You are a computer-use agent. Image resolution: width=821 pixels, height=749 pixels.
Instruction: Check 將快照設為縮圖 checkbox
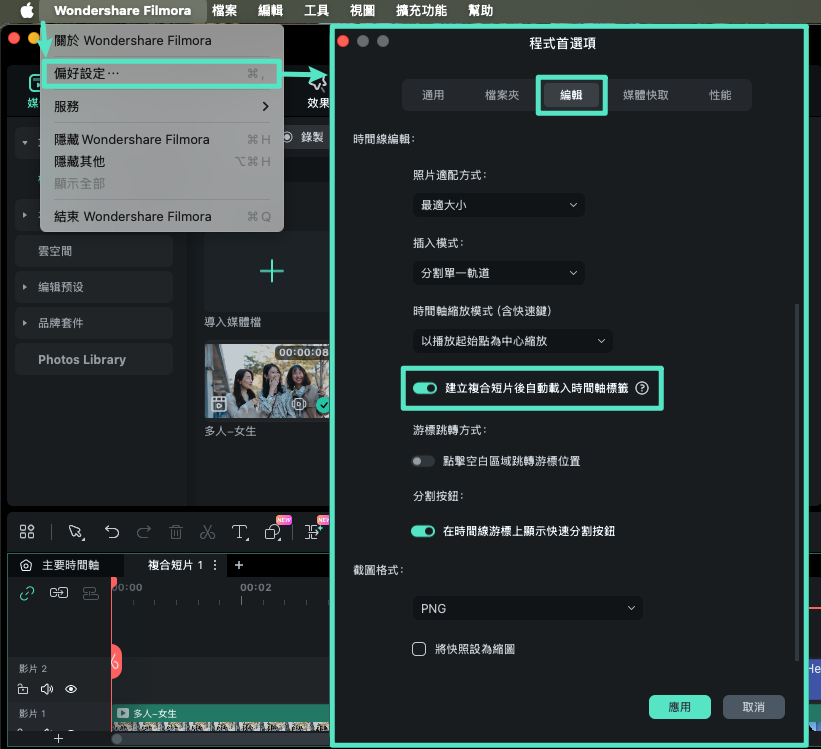pyautogui.click(x=419, y=648)
